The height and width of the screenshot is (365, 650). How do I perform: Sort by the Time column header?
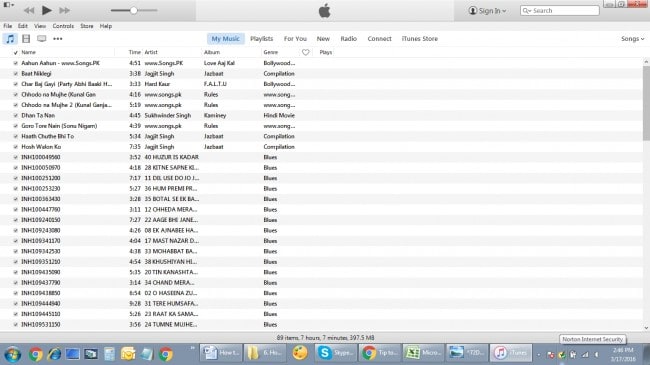(x=134, y=52)
